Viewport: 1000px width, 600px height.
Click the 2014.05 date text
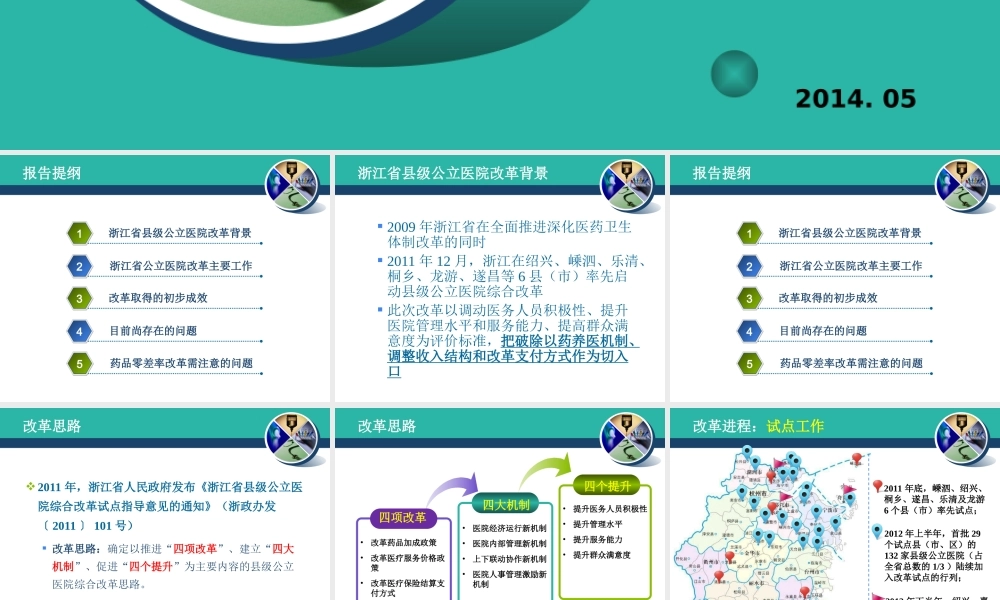[855, 98]
